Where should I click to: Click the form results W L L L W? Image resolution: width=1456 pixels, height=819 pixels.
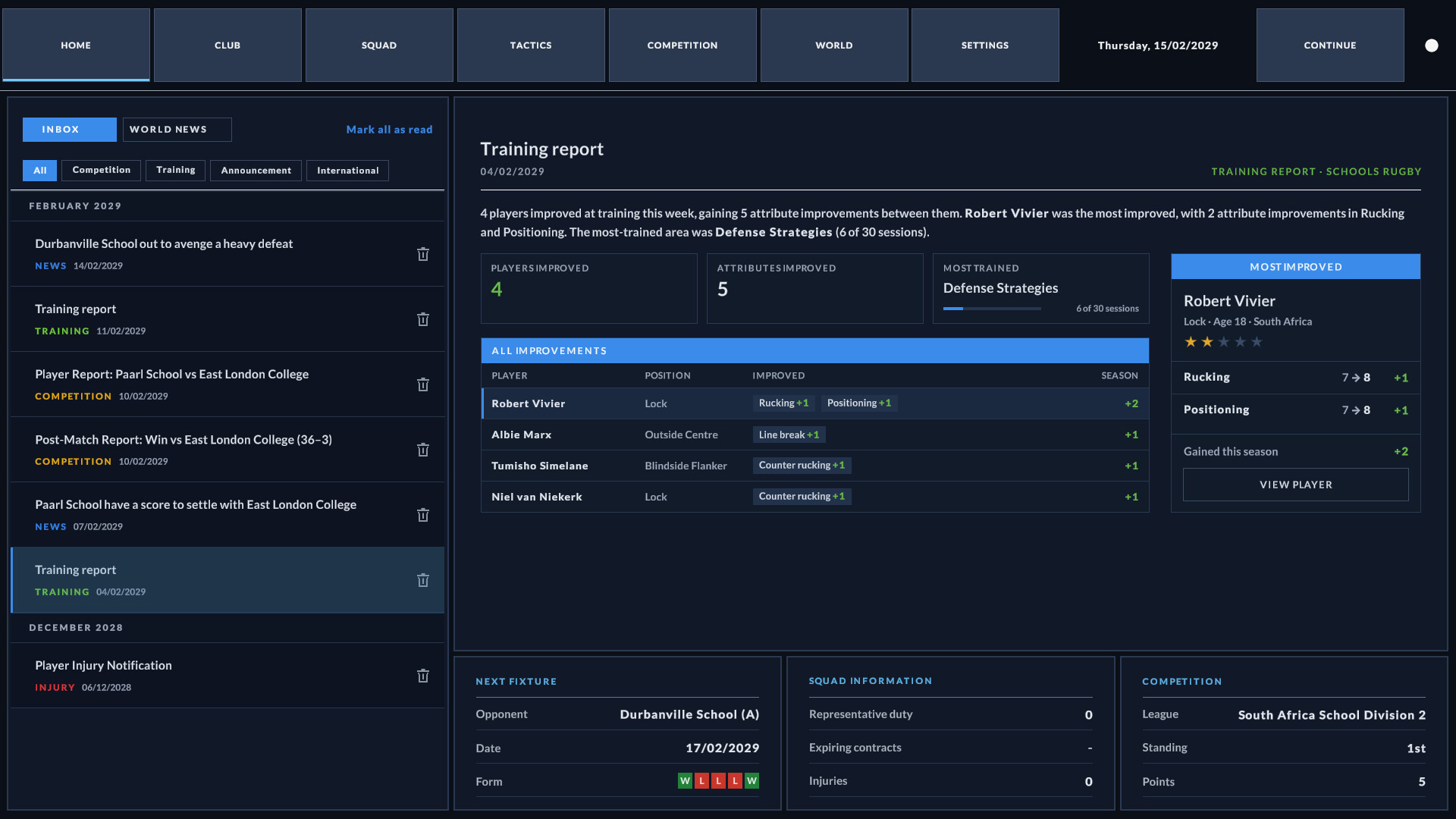pyautogui.click(x=718, y=781)
